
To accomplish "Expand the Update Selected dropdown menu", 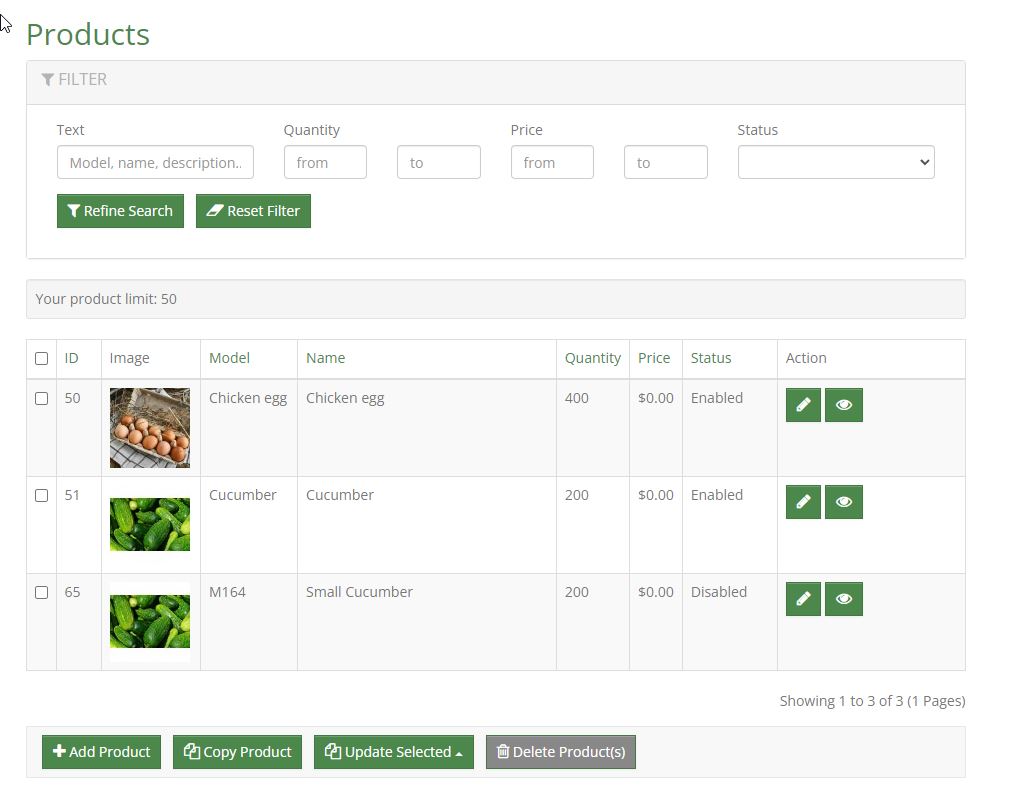I will coord(393,752).
